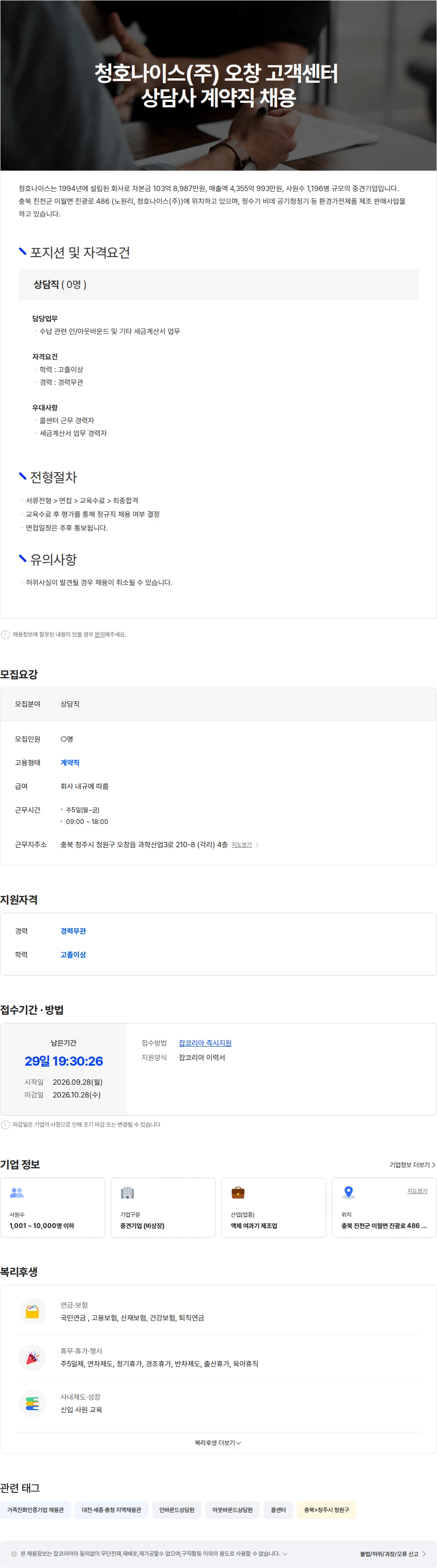Click remaining time 29일 19:30:26
The width and height of the screenshot is (437, 1568).
tap(64, 1061)
